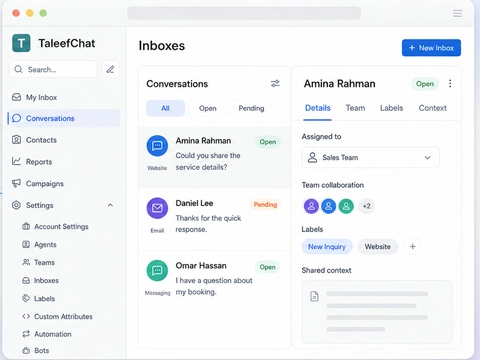Click the blue team member avatar
The height and width of the screenshot is (360, 480).
click(329, 206)
